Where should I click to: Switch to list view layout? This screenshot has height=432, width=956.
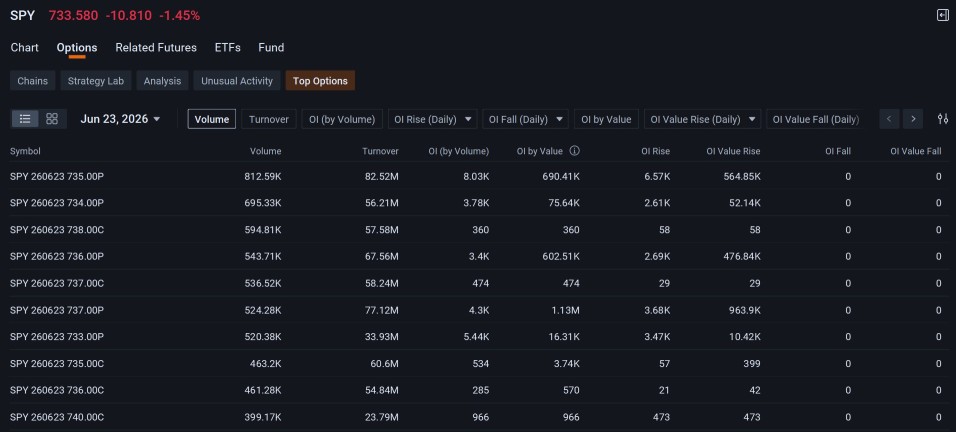(x=25, y=119)
